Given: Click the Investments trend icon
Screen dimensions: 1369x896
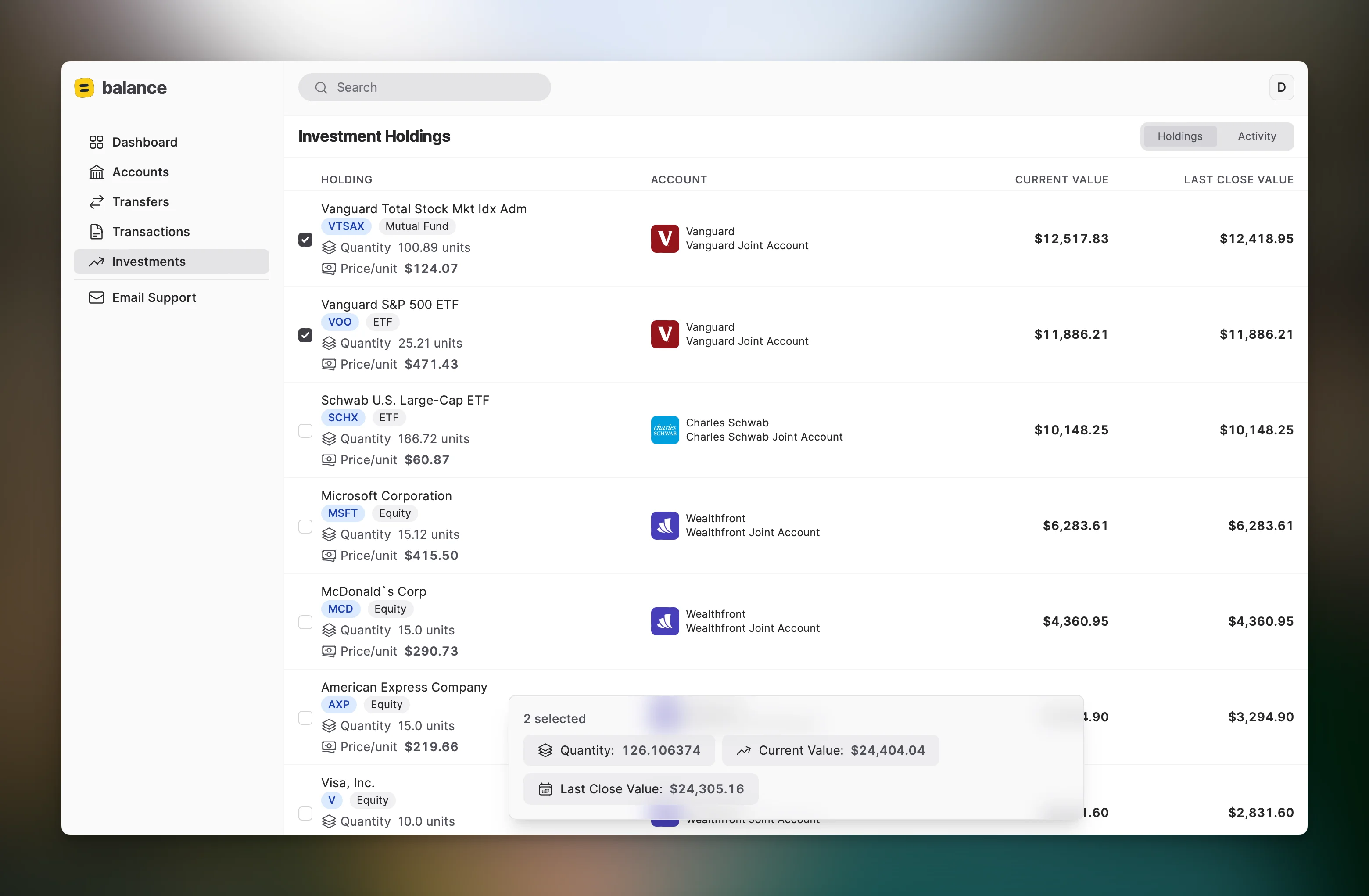Looking at the screenshot, I should click(x=97, y=262).
